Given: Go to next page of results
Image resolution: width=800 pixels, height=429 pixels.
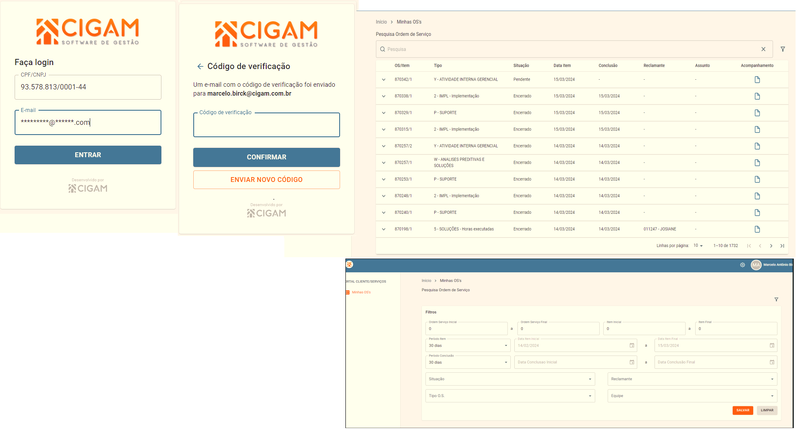Looking at the screenshot, I should [771, 246].
